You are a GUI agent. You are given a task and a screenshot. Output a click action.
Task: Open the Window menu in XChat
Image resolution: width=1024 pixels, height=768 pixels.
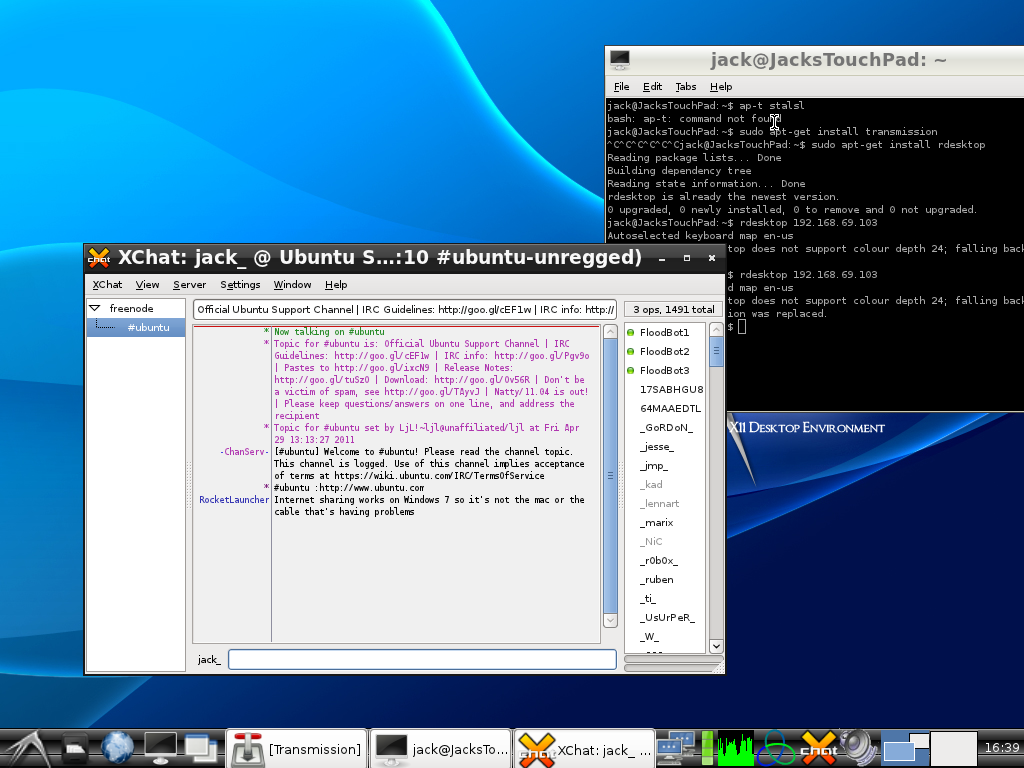292,285
